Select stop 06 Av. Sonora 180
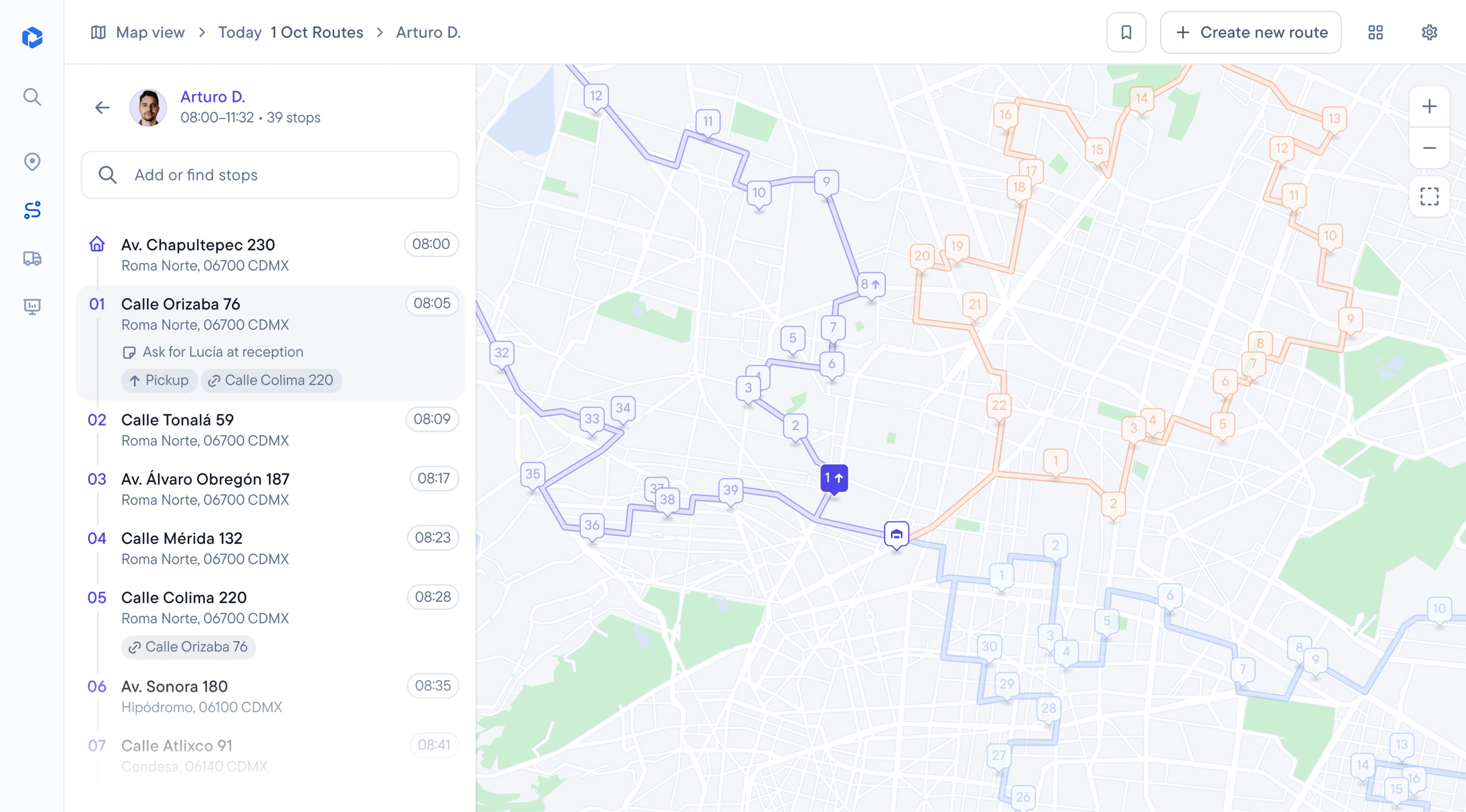1466x812 pixels. pyautogui.click(x=270, y=696)
